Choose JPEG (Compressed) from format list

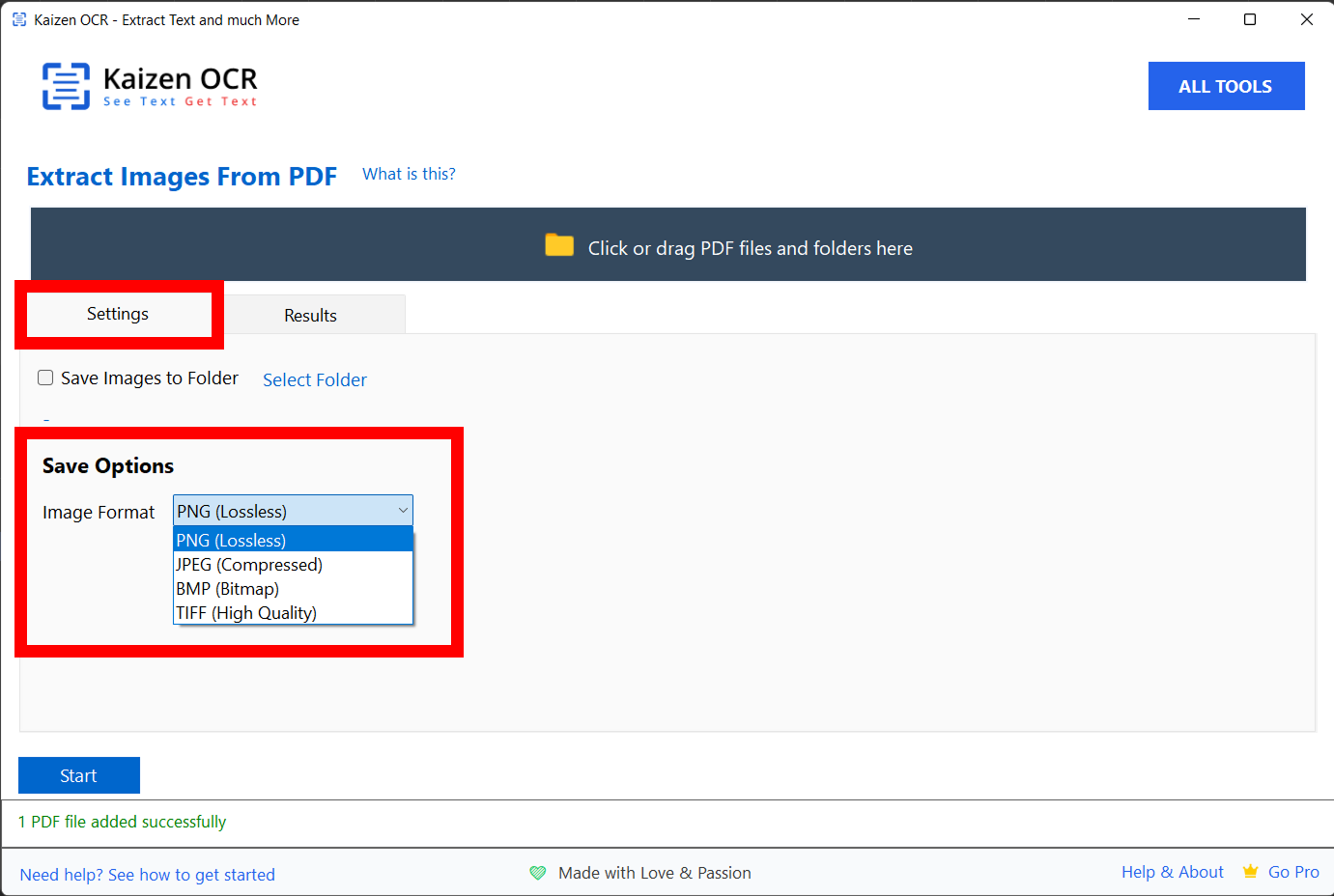pyautogui.click(x=249, y=565)
